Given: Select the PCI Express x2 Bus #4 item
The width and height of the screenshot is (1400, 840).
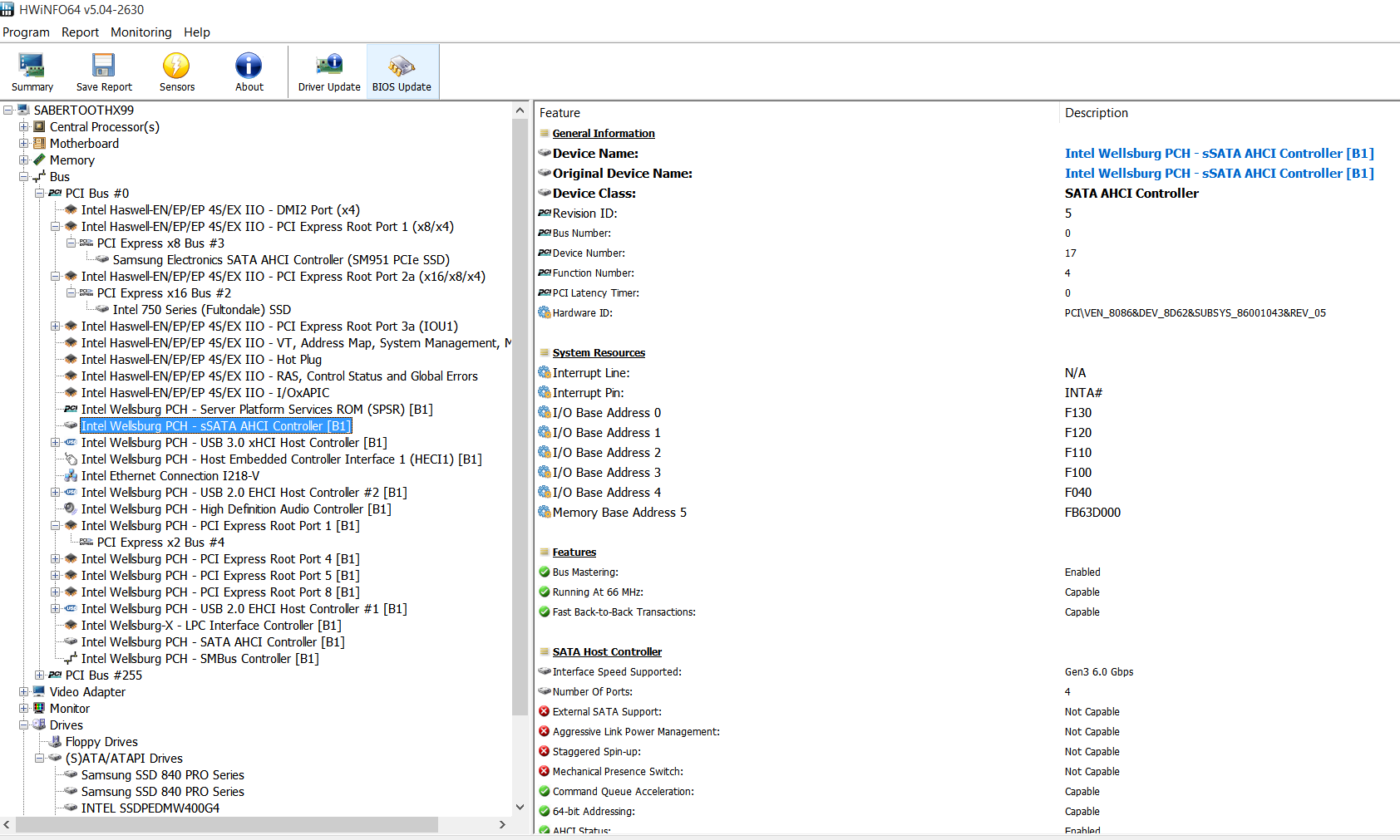Looking at the screenshot, I should [160, 542].
